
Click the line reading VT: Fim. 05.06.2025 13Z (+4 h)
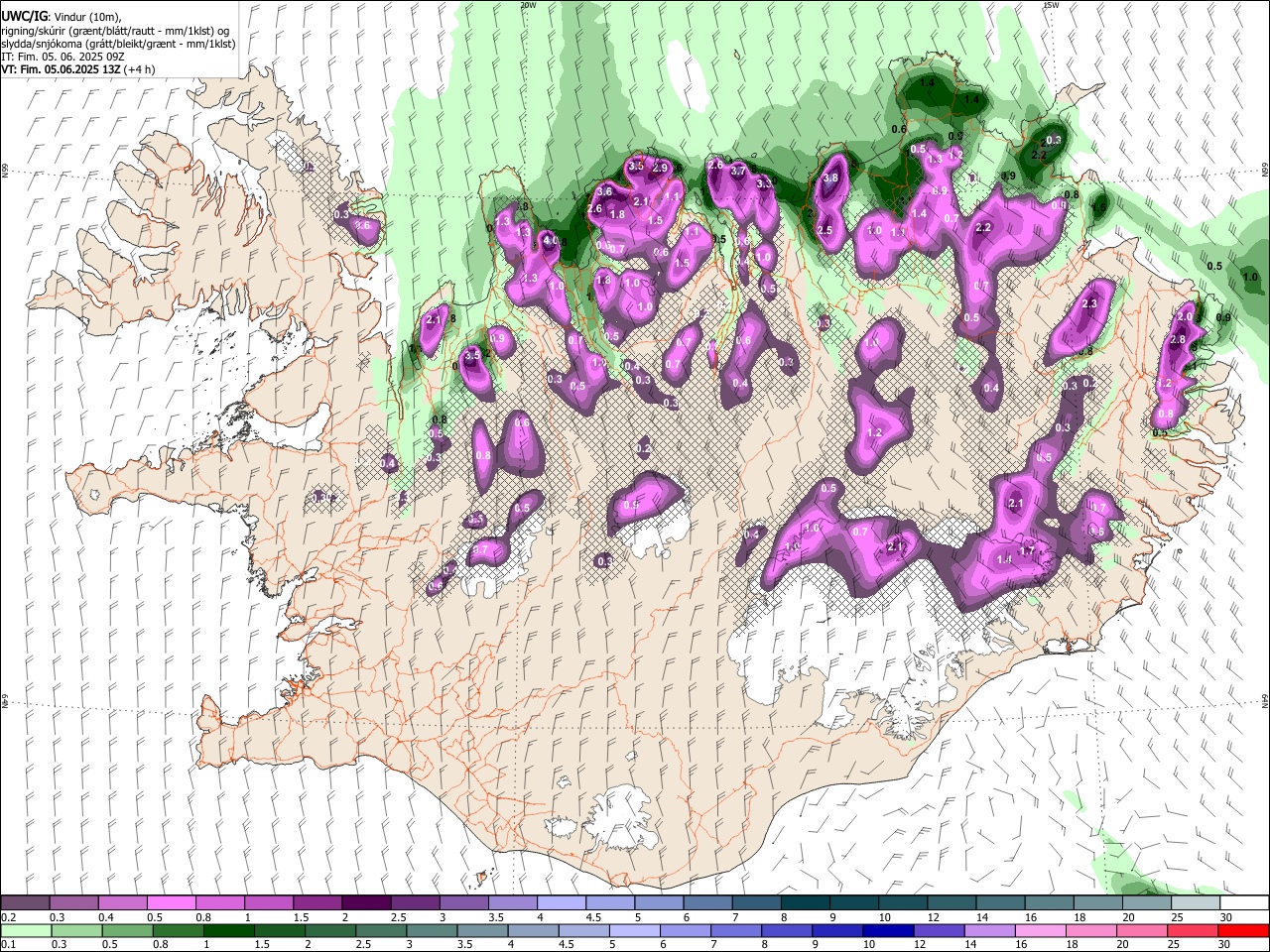coord(77,69)
